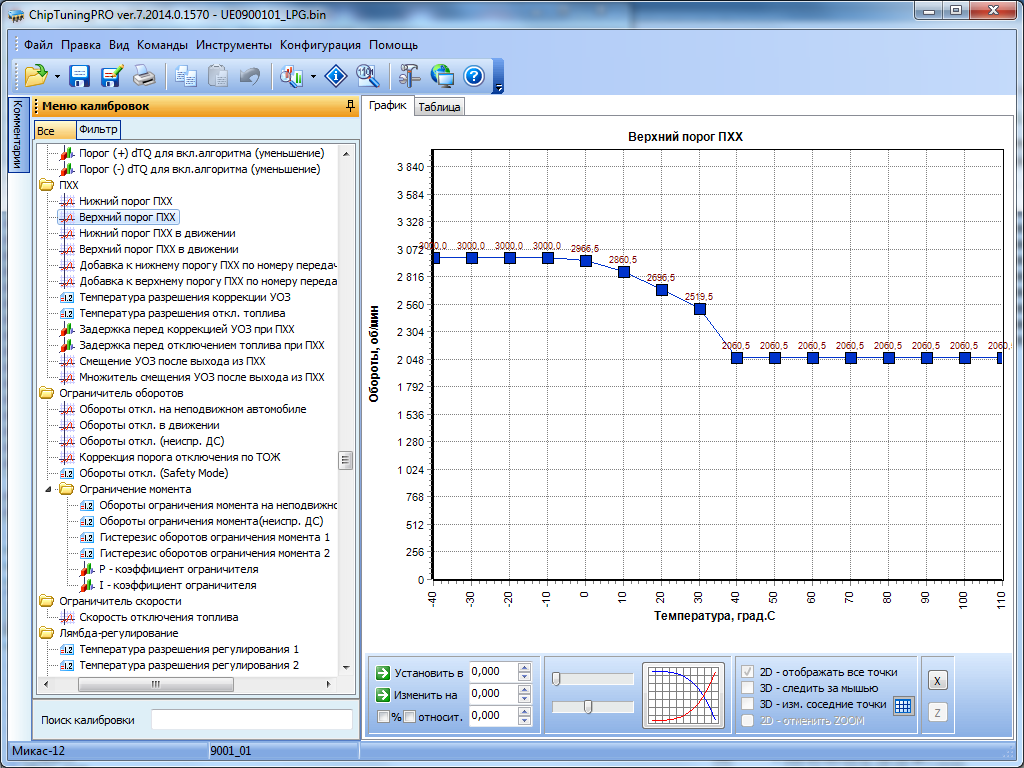This screenshot has width=1024, height=768.
Task: Click the blue question mark help icon
Action: point(473,76)
